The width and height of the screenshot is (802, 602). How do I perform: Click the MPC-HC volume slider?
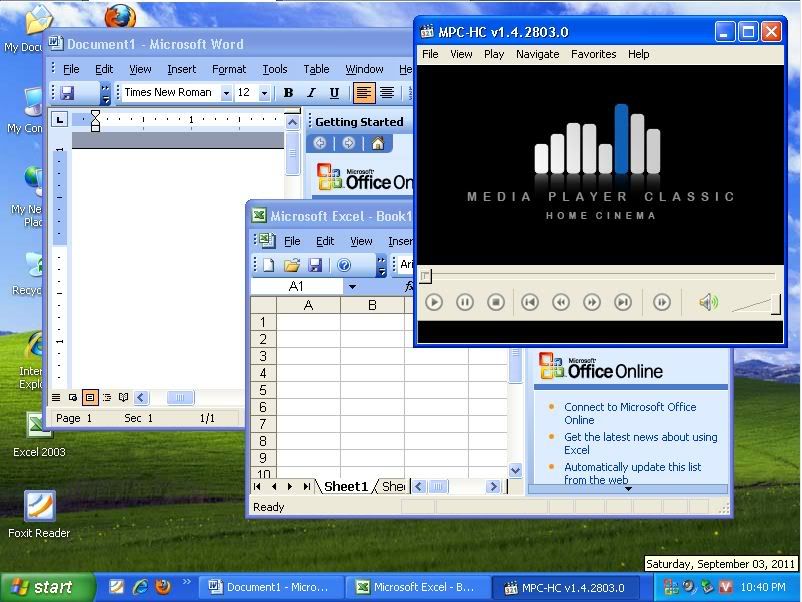point(755,304)
